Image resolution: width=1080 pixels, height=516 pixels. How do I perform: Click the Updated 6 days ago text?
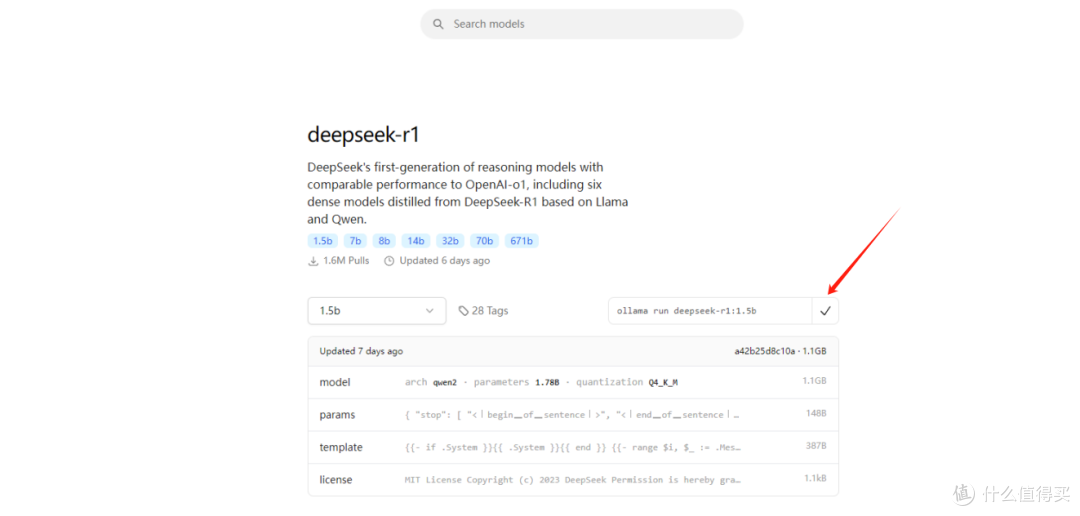(444, 261)
